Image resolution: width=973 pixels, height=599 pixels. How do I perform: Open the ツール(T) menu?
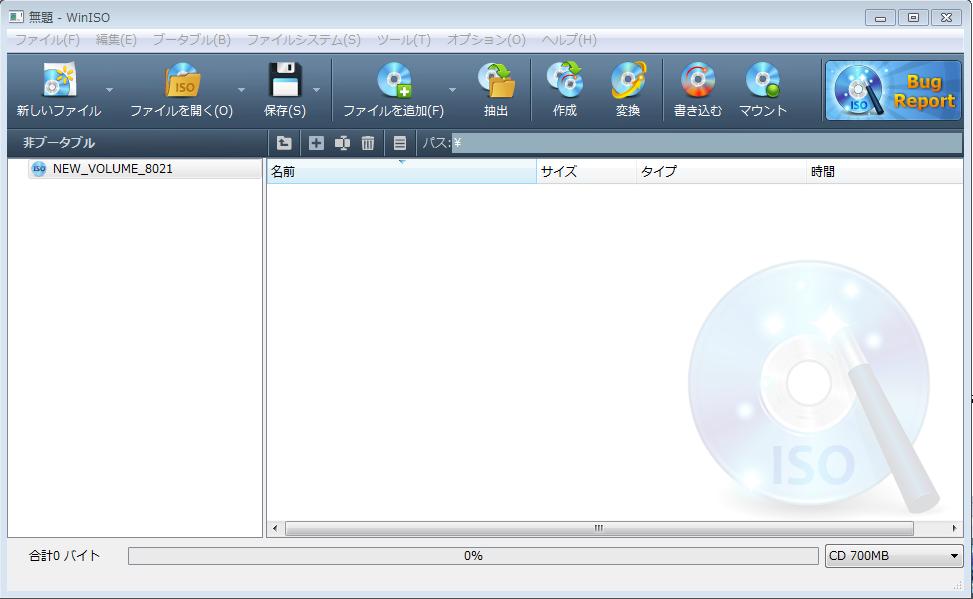click(x=404, y=40)
